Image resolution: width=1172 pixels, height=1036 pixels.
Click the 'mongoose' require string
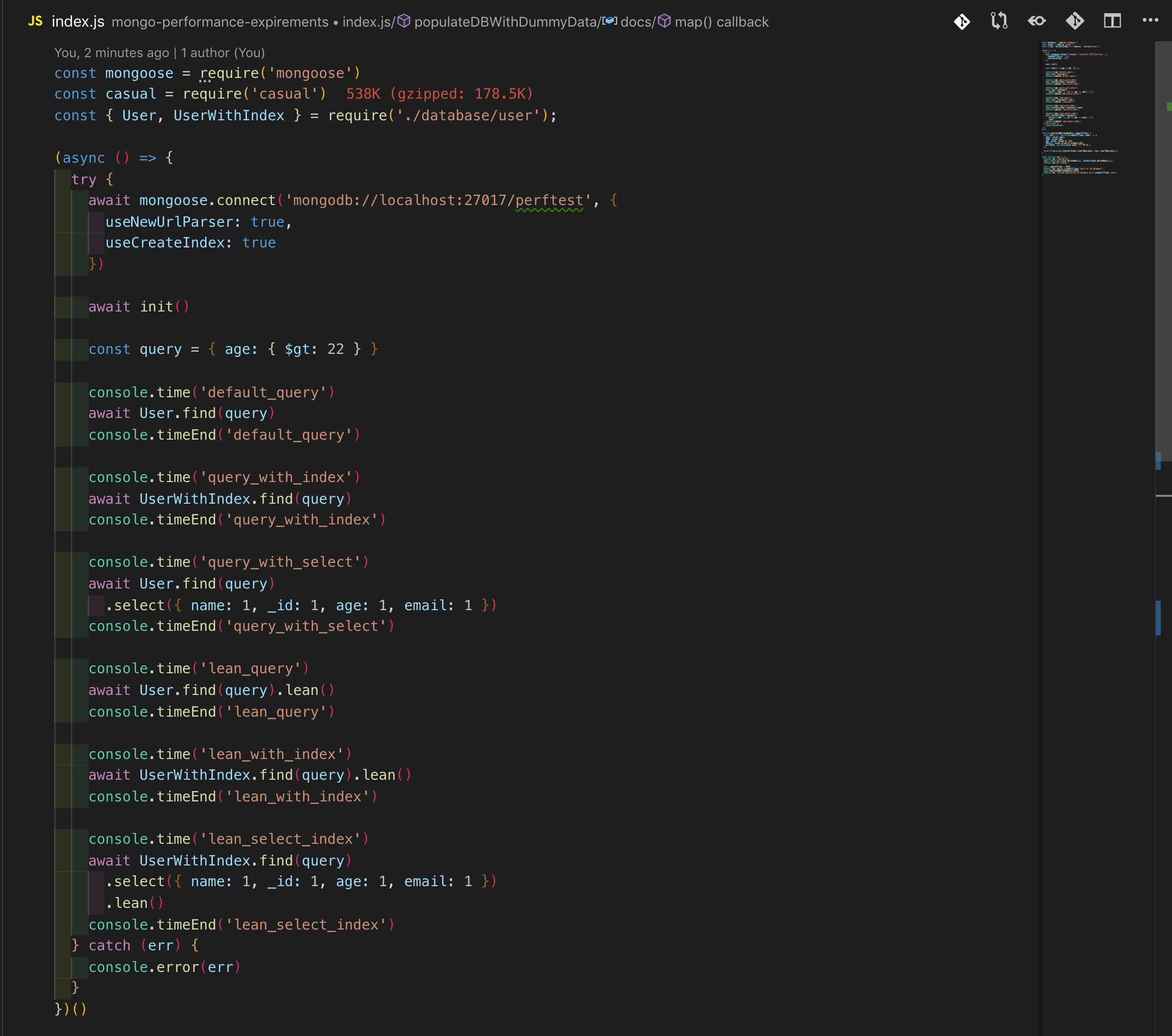(x=310, y=73)
